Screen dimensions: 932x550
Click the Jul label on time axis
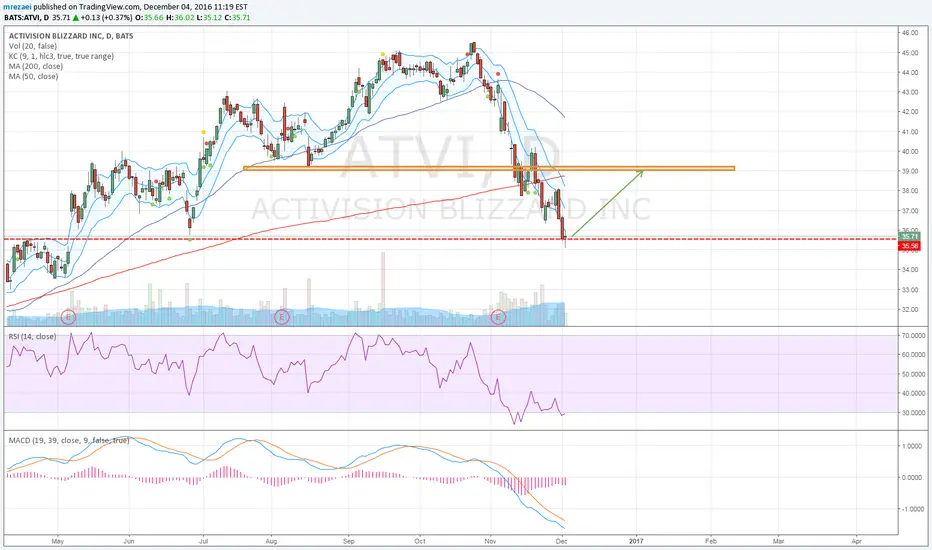tap(203, 541)
